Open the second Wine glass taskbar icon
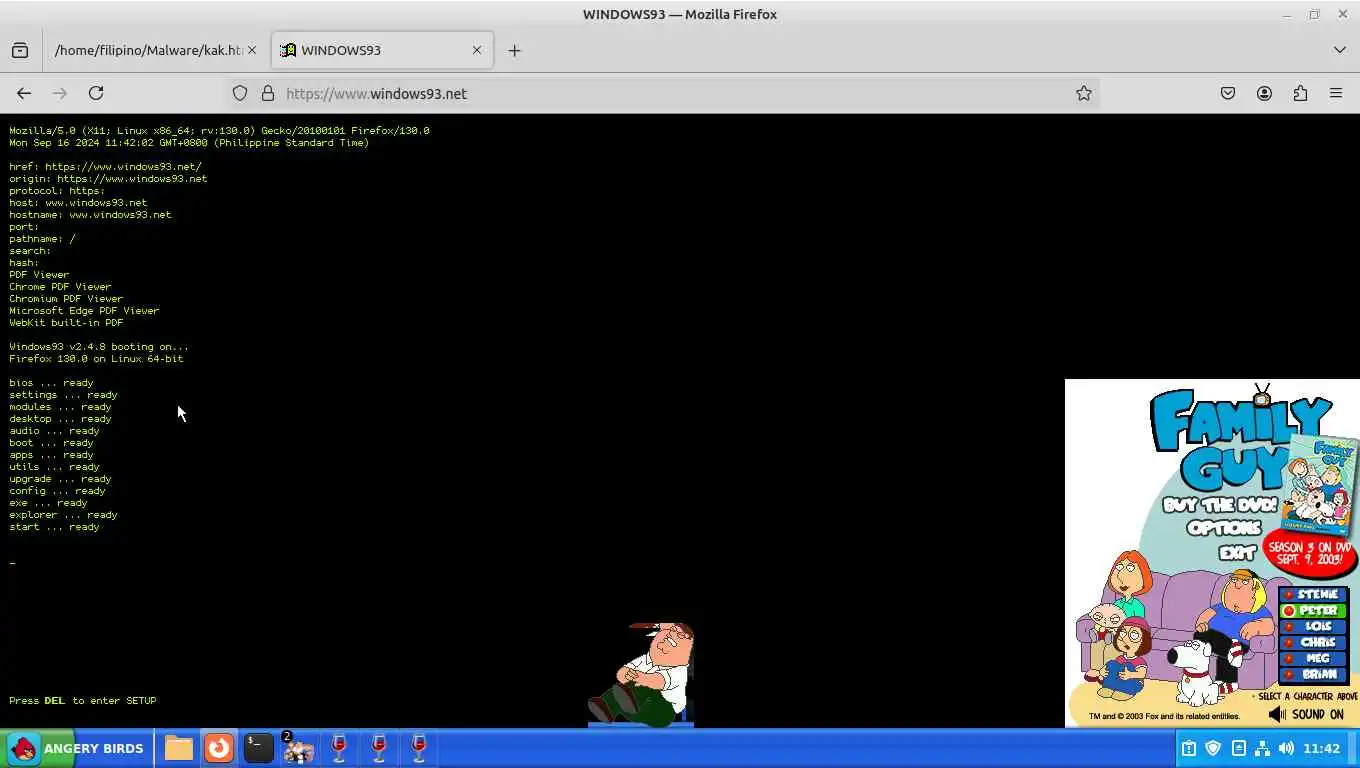 (378, 748)
